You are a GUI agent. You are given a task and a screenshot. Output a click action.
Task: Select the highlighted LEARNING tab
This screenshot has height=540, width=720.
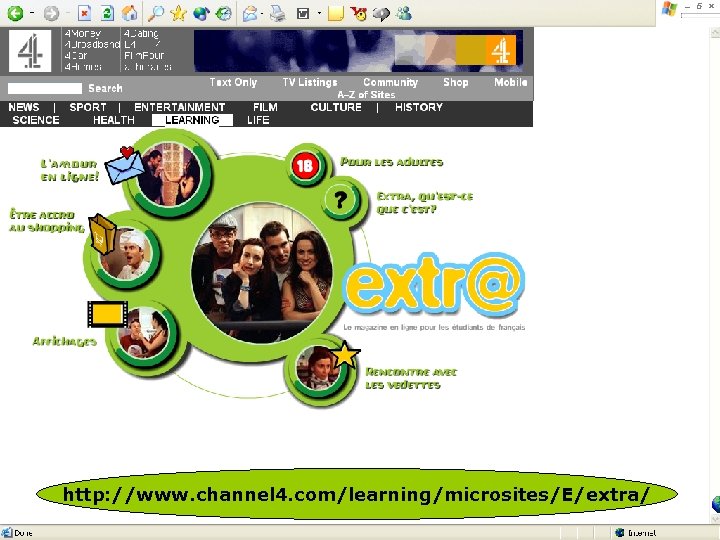point(192,120)
